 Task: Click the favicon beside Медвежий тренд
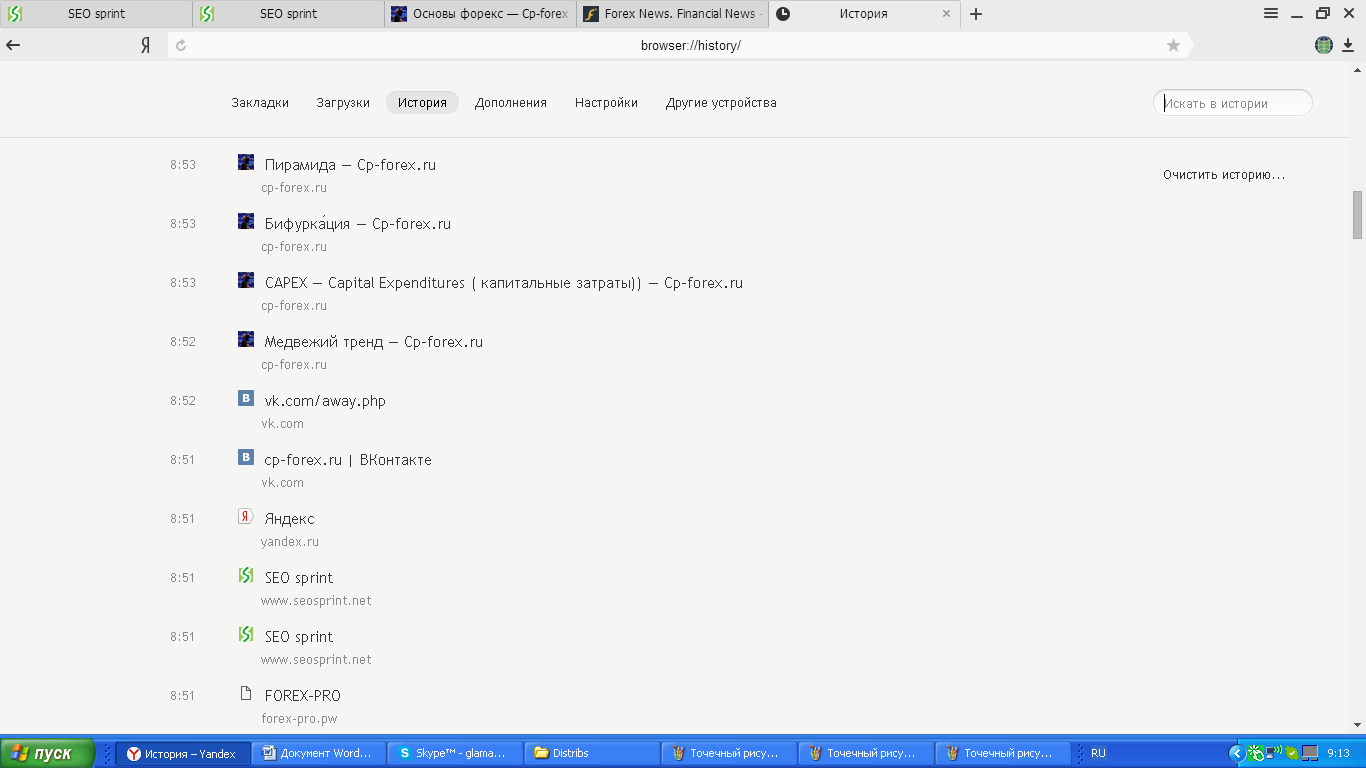pyautogui.click(x=246, y=339)
